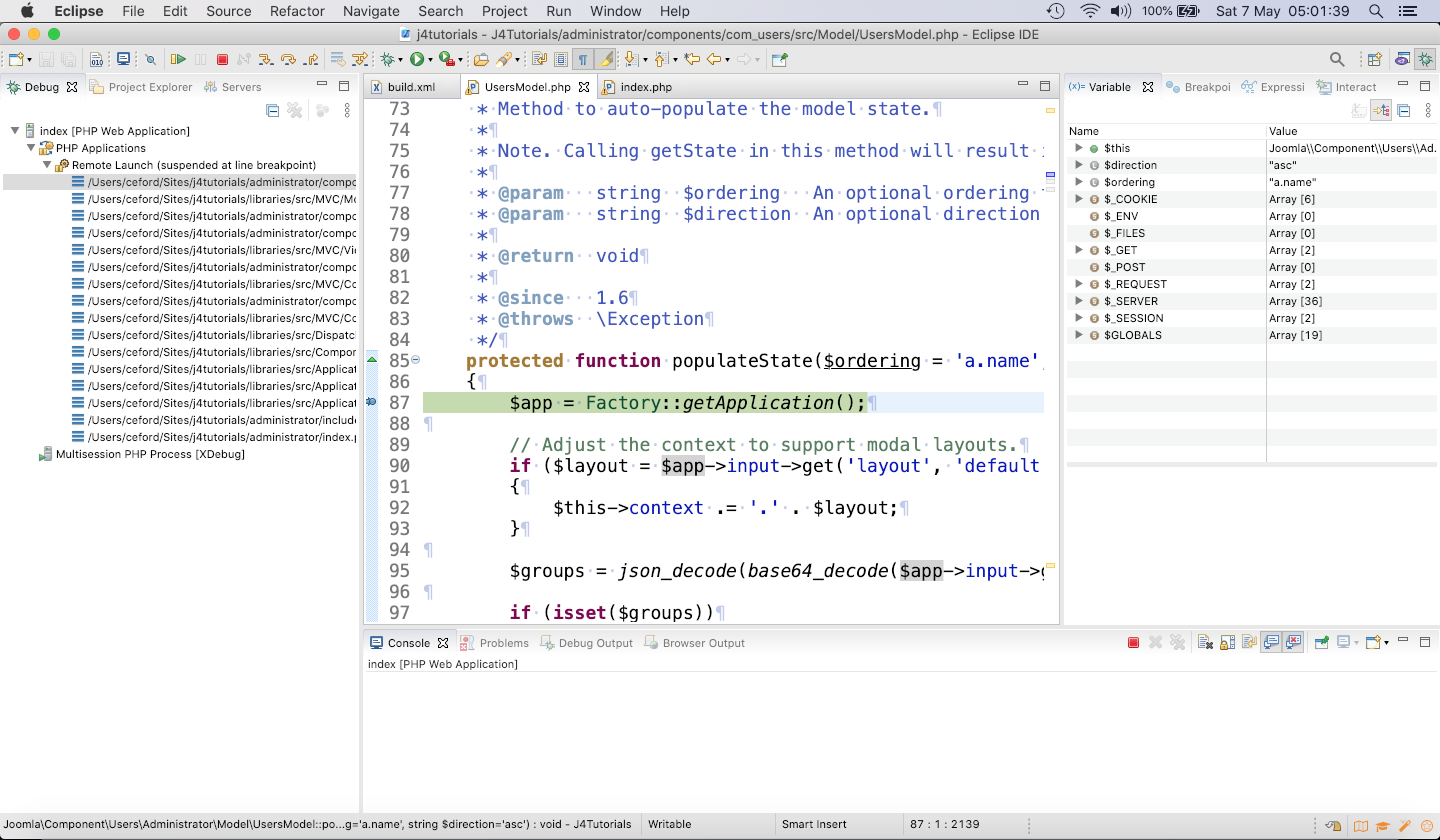This screenshot has width=1440, height=840.
Task: Open the Spotlight search icon in the menu bar
Action: click(x=1376, y=12)
